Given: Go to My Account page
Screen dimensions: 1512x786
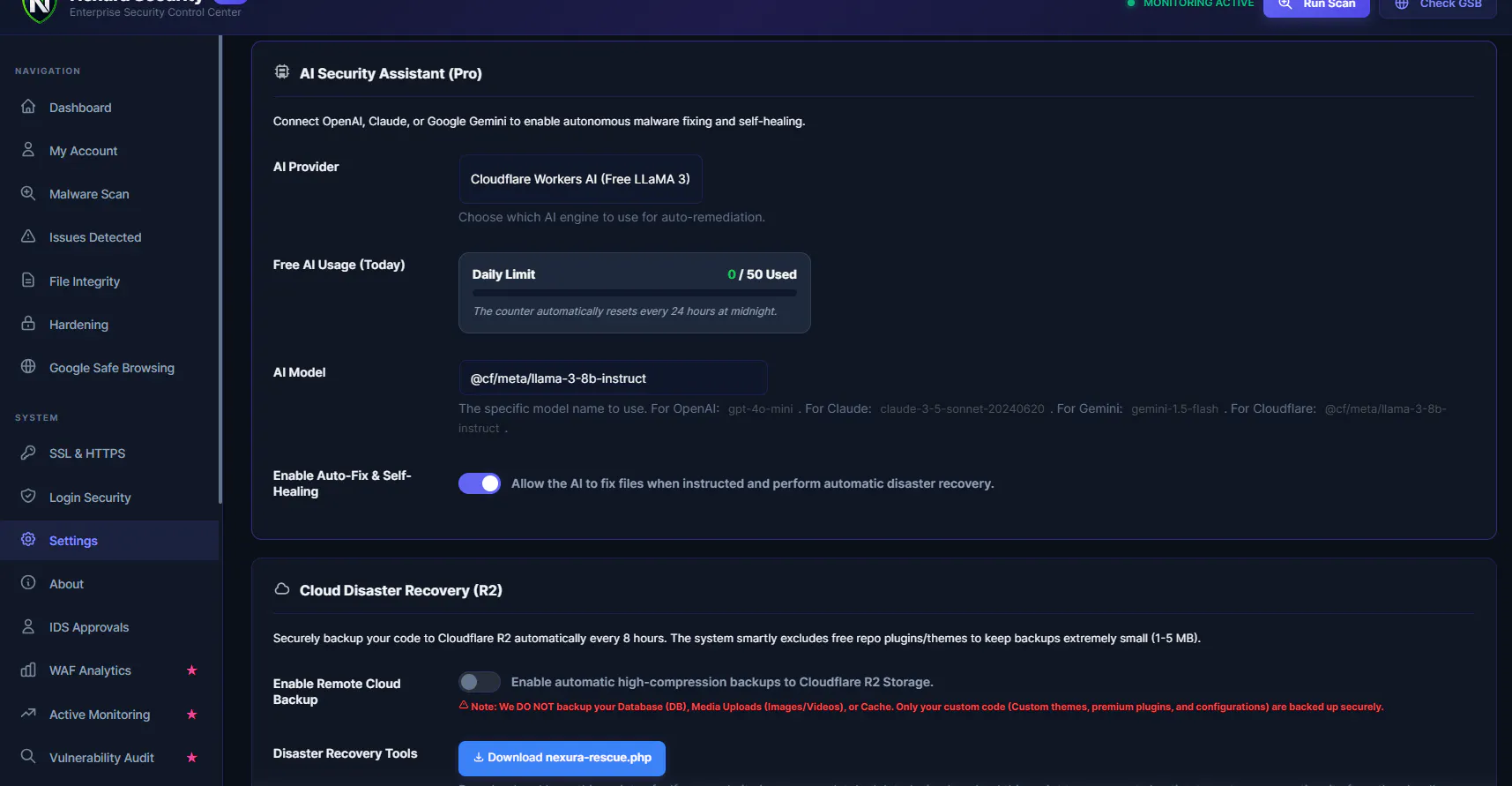Looking at the screenshot, I should coord(109,151).
